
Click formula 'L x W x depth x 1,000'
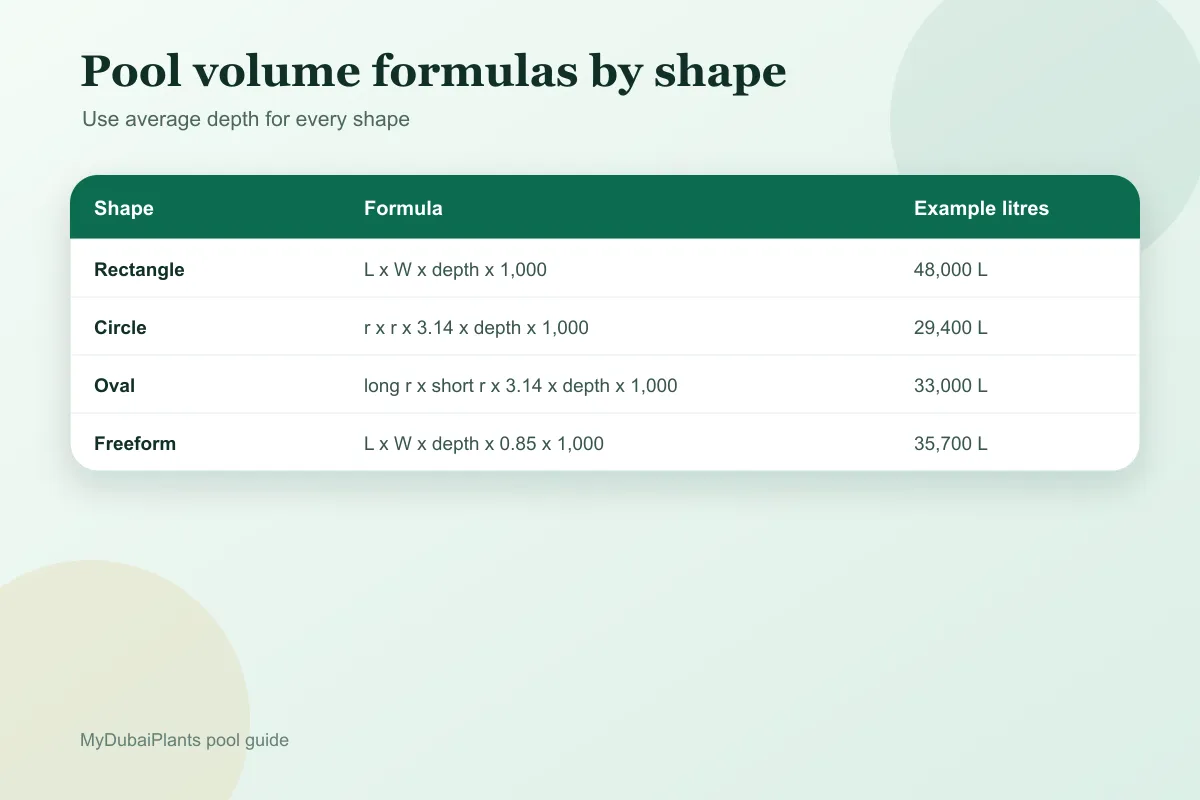(455, 269)
